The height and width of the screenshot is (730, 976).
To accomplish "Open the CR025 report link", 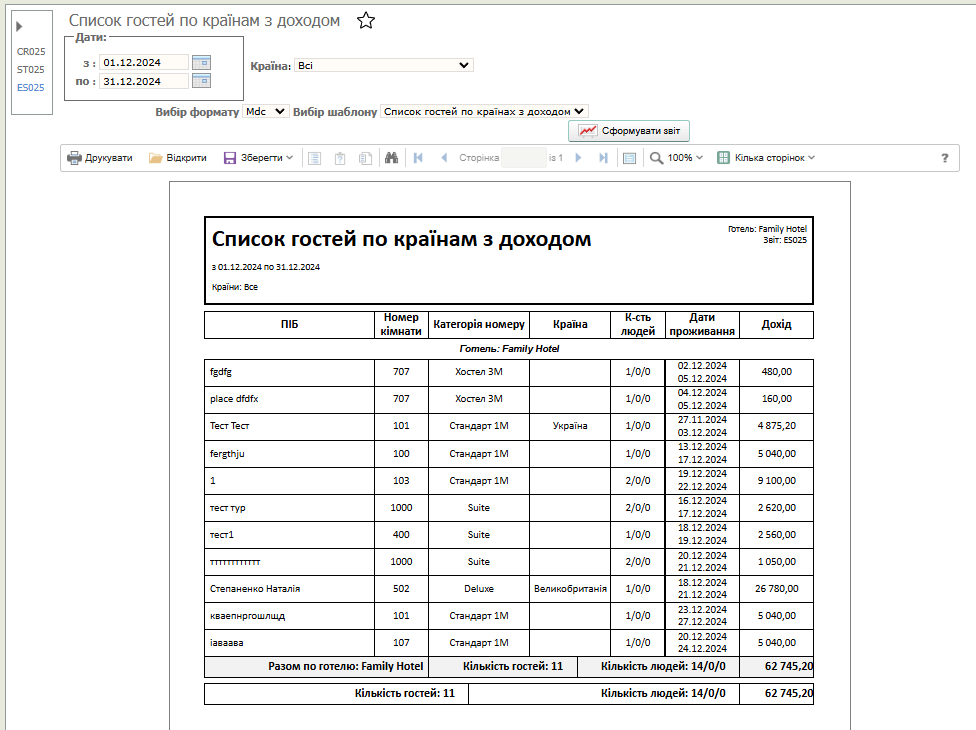I will point(31,52).
